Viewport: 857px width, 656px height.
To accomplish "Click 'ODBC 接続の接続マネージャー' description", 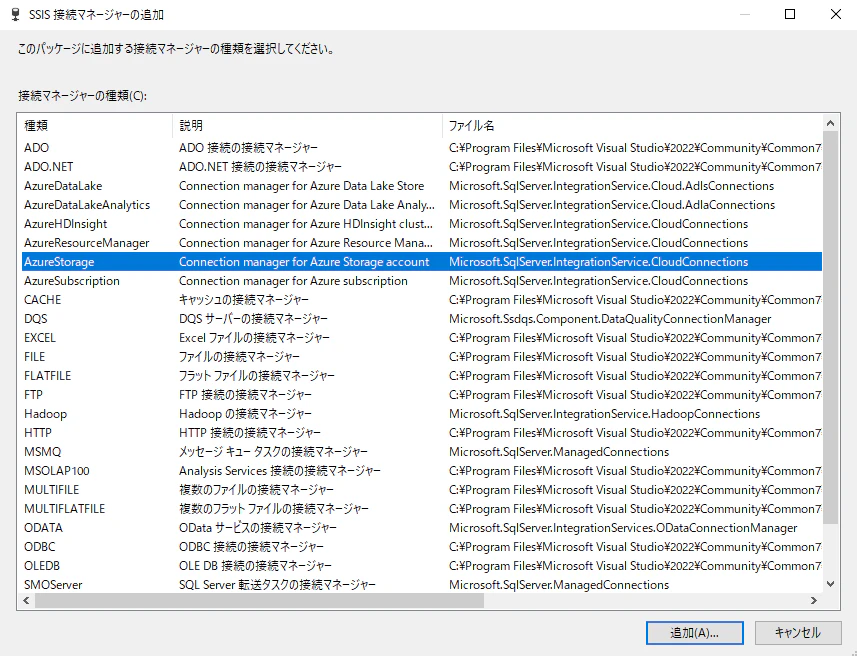I will (251, 547).
